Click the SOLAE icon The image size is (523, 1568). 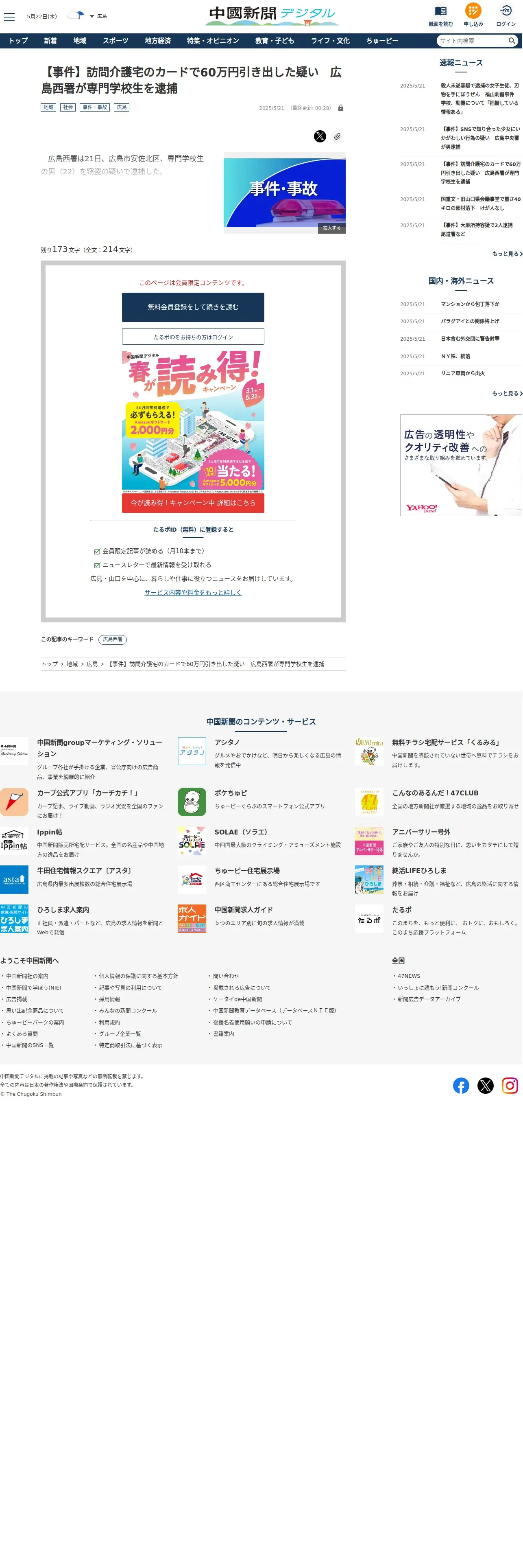click(x=192, y=841)
